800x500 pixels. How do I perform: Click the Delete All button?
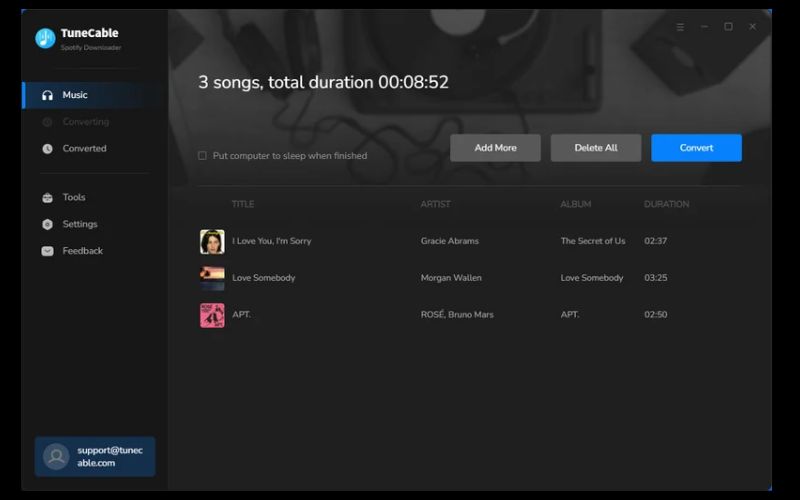(x=595, y=148)
